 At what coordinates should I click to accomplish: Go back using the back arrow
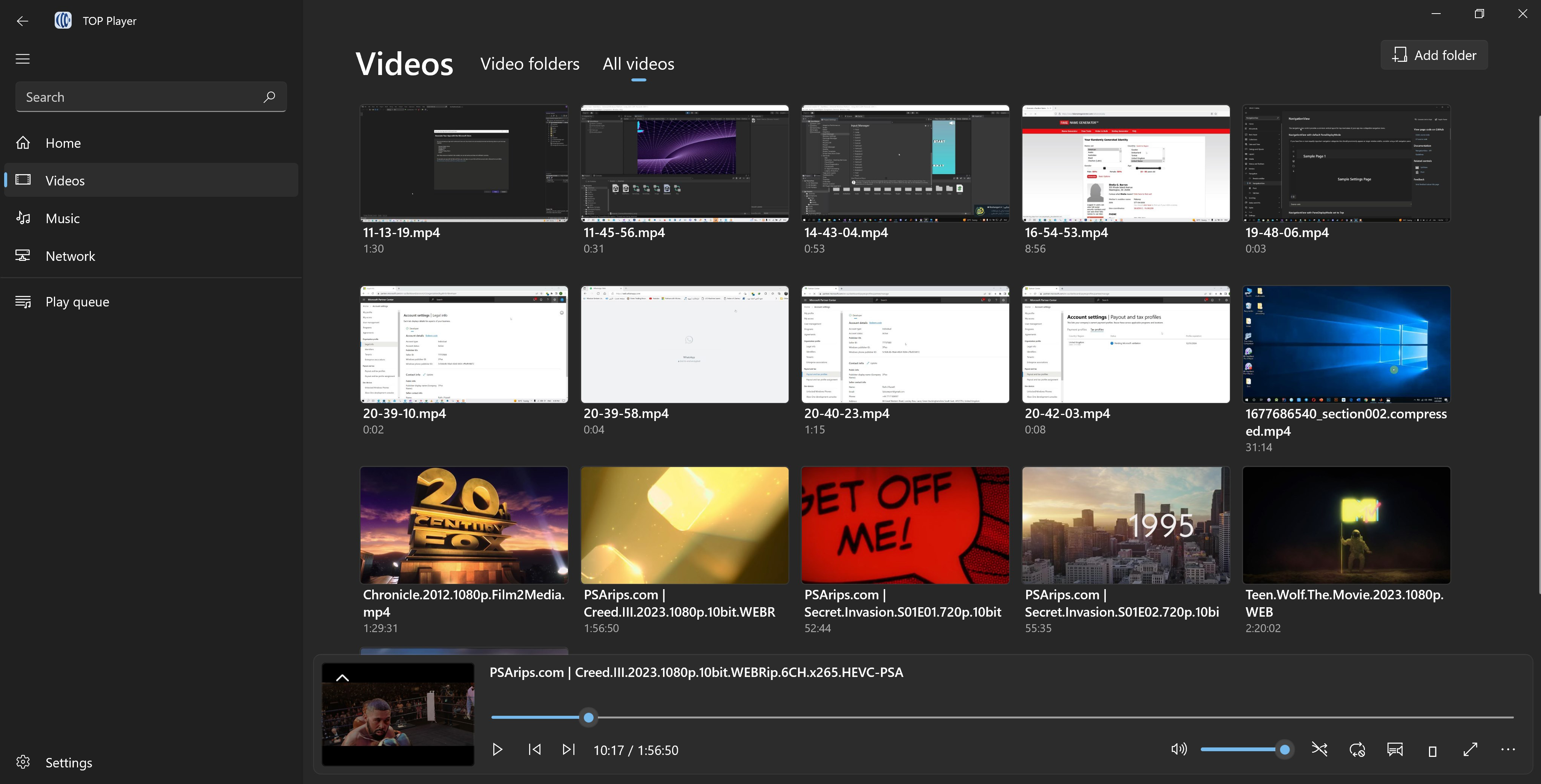tap(23, 21)
